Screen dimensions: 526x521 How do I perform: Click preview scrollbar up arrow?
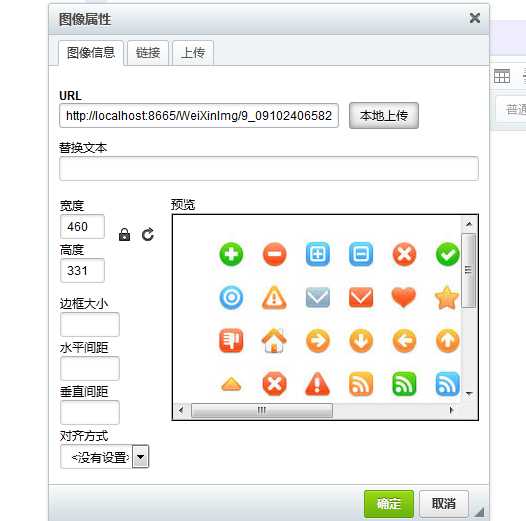coord(469,224)
